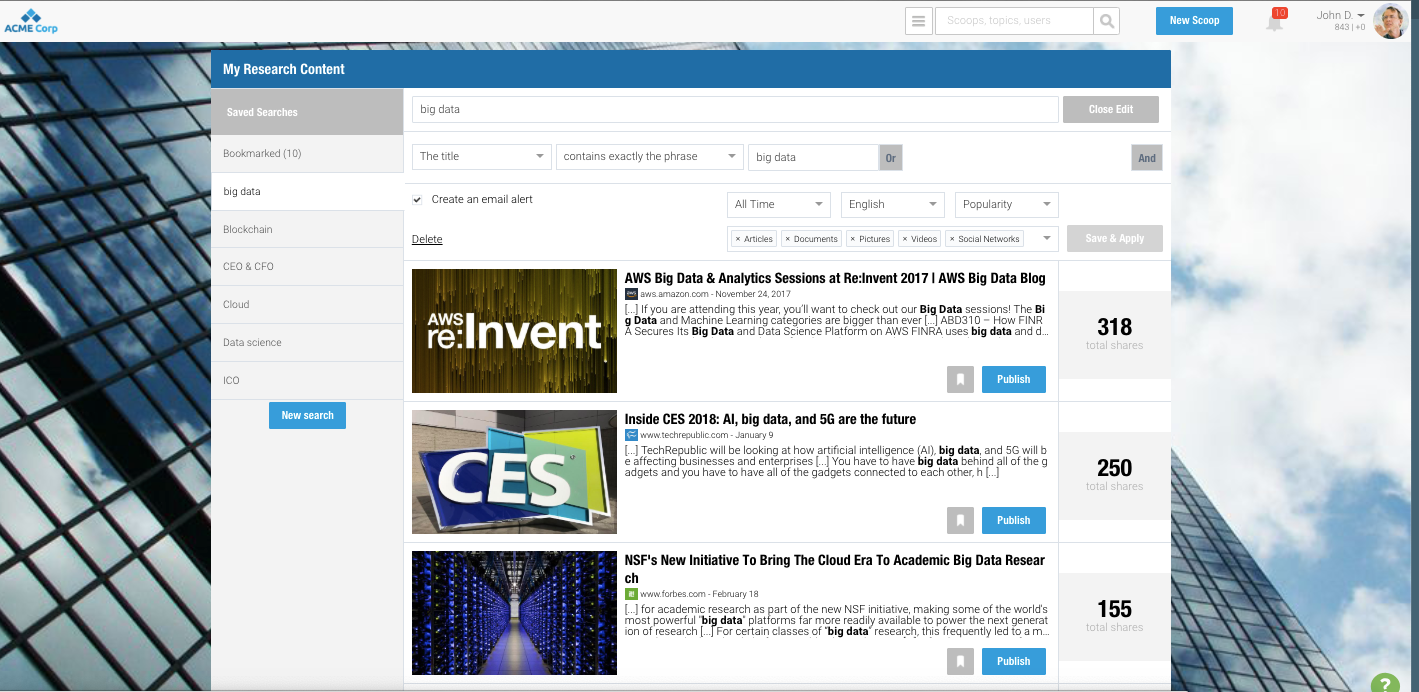Select big data saved search

(307, 192)
